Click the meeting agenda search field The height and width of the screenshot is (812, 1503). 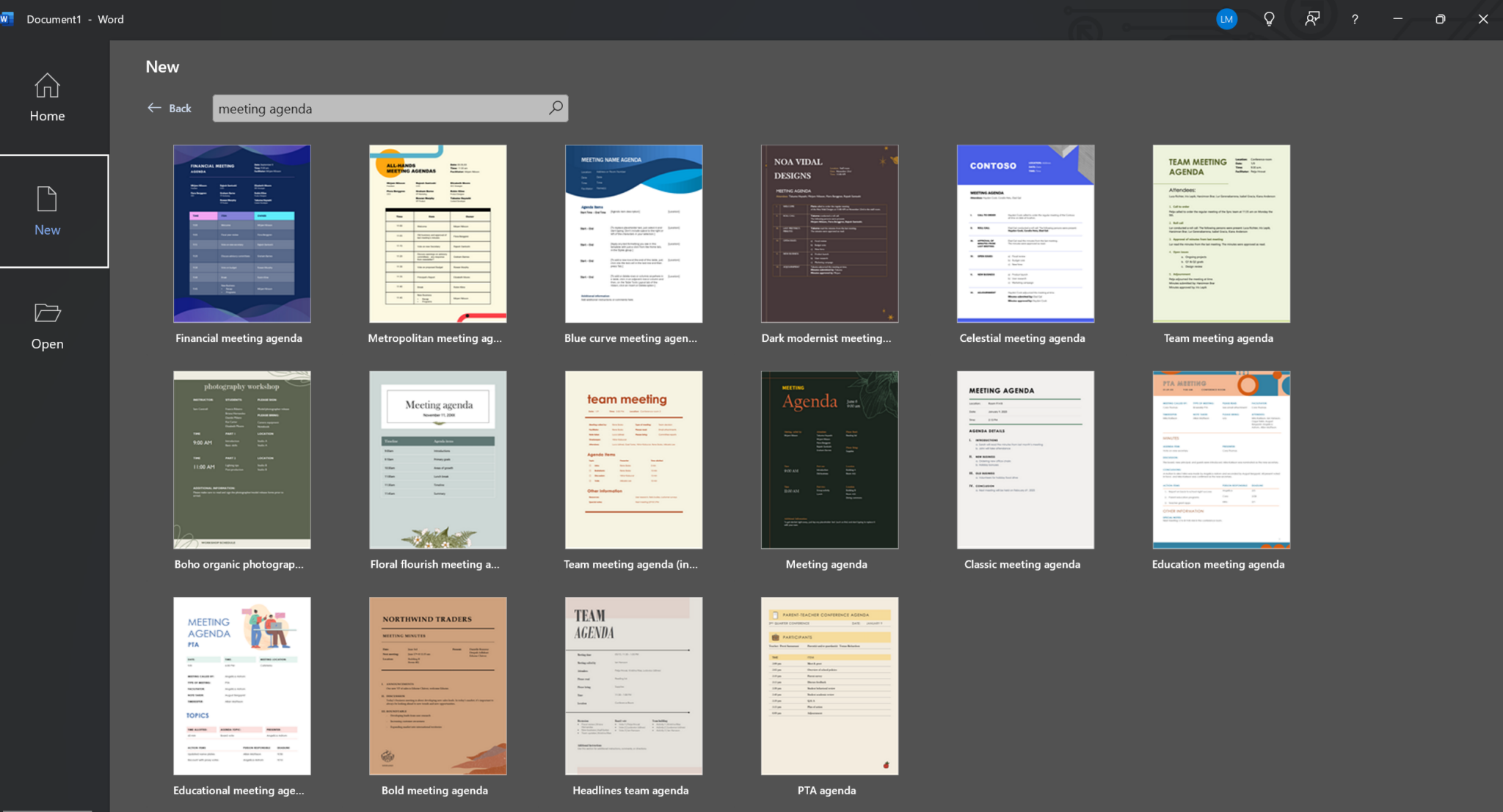(x=378, y=109)
